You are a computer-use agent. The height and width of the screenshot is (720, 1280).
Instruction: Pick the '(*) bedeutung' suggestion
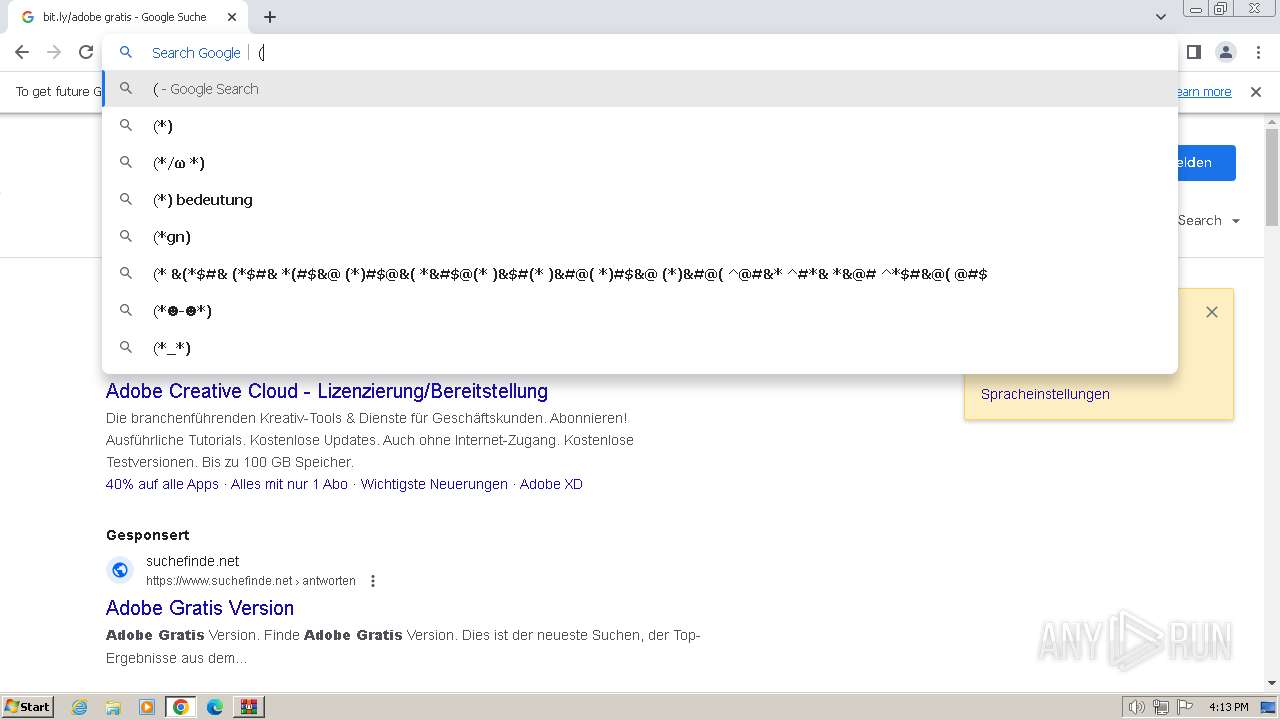[x=640, y=200]
